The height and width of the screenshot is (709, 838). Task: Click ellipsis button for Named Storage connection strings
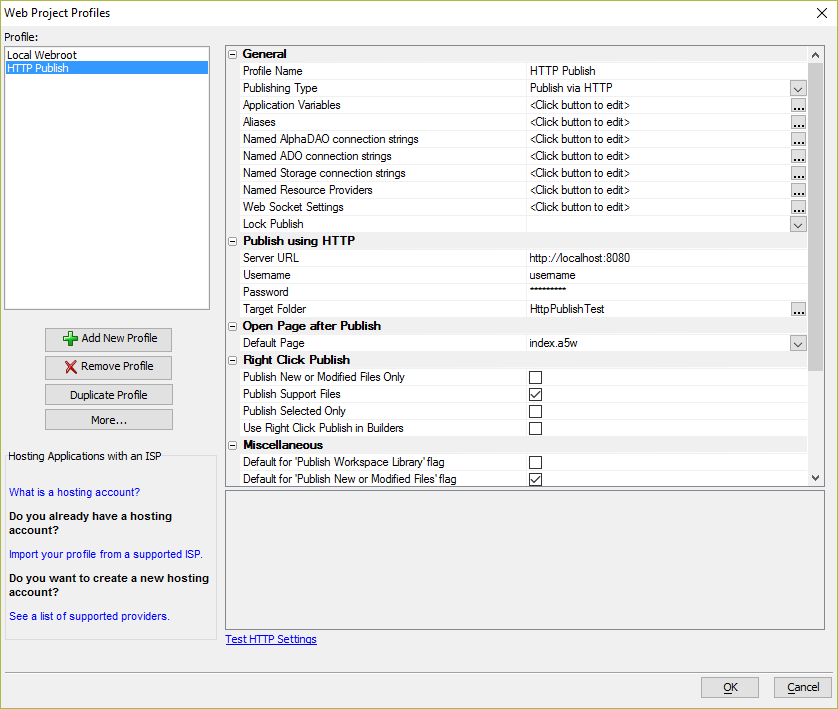click(798, 174)
